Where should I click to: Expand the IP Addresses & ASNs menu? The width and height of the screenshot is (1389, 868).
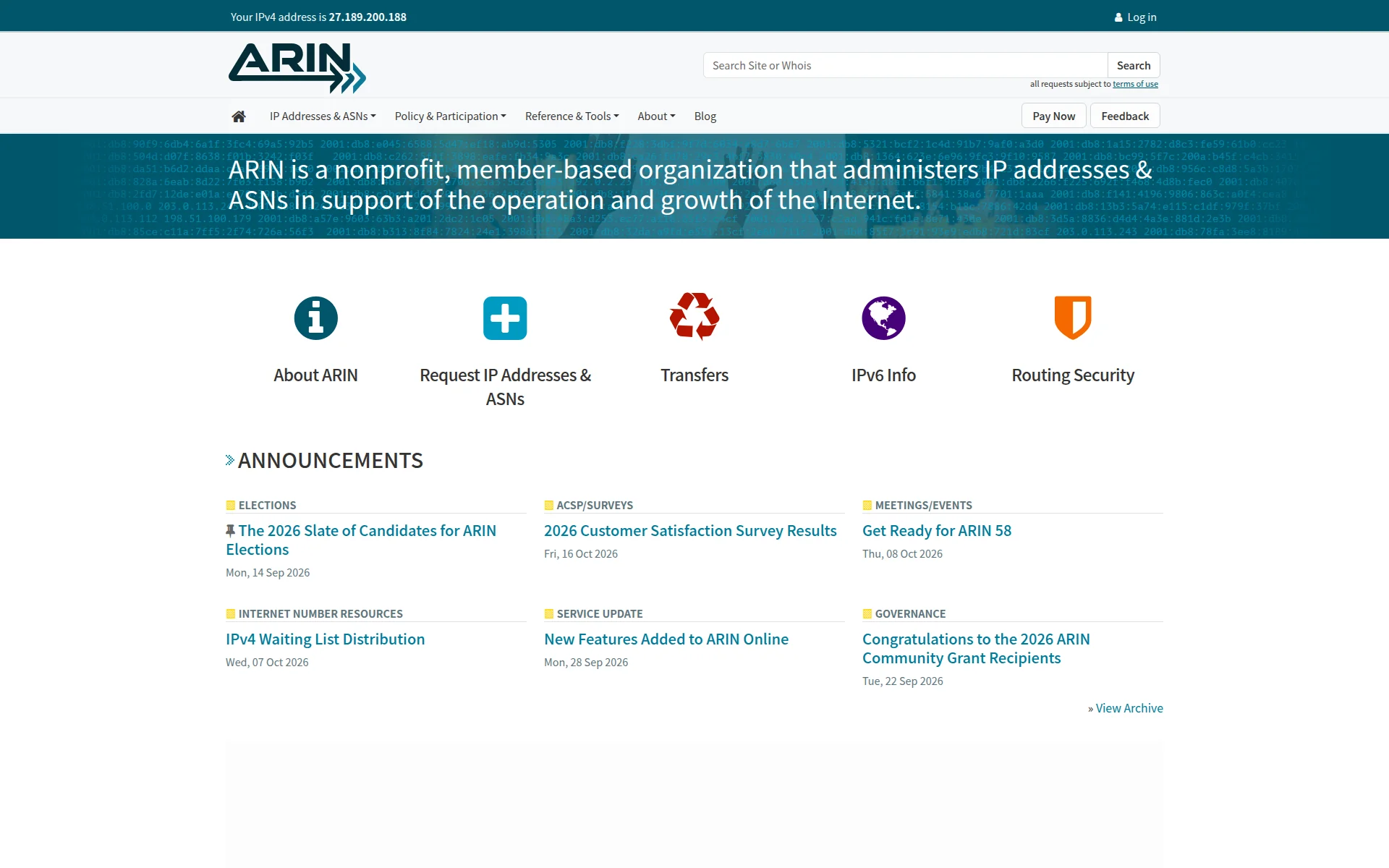323,116
